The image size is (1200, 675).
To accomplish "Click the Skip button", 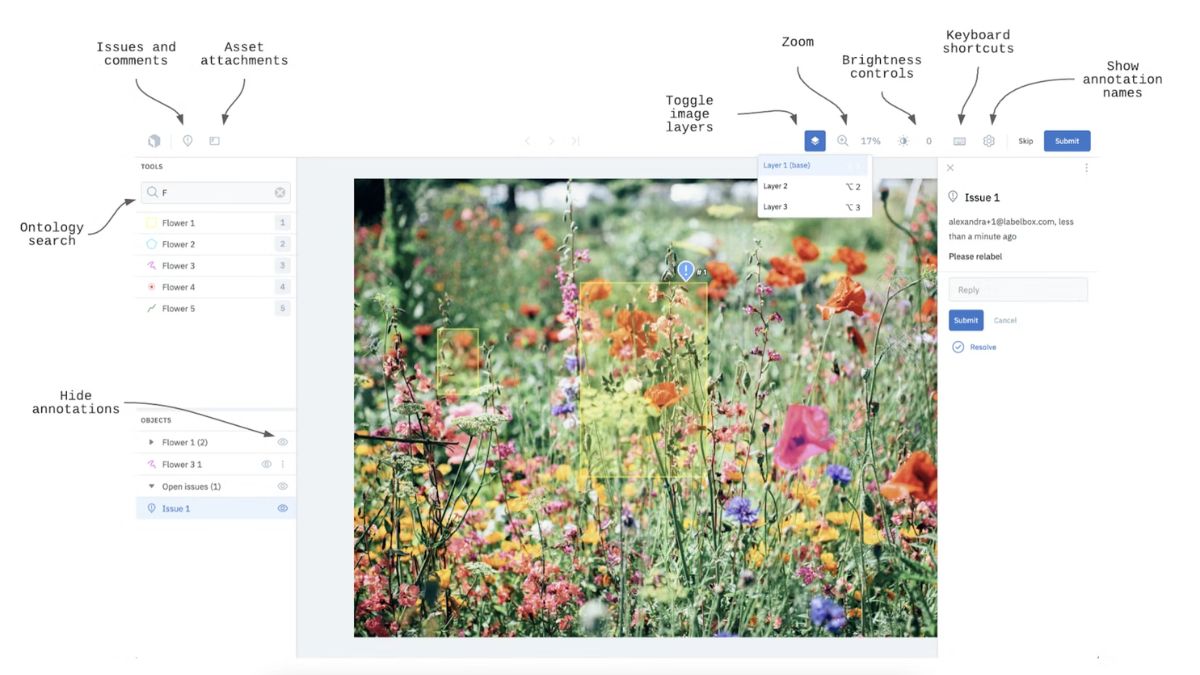I will 1025,141.
